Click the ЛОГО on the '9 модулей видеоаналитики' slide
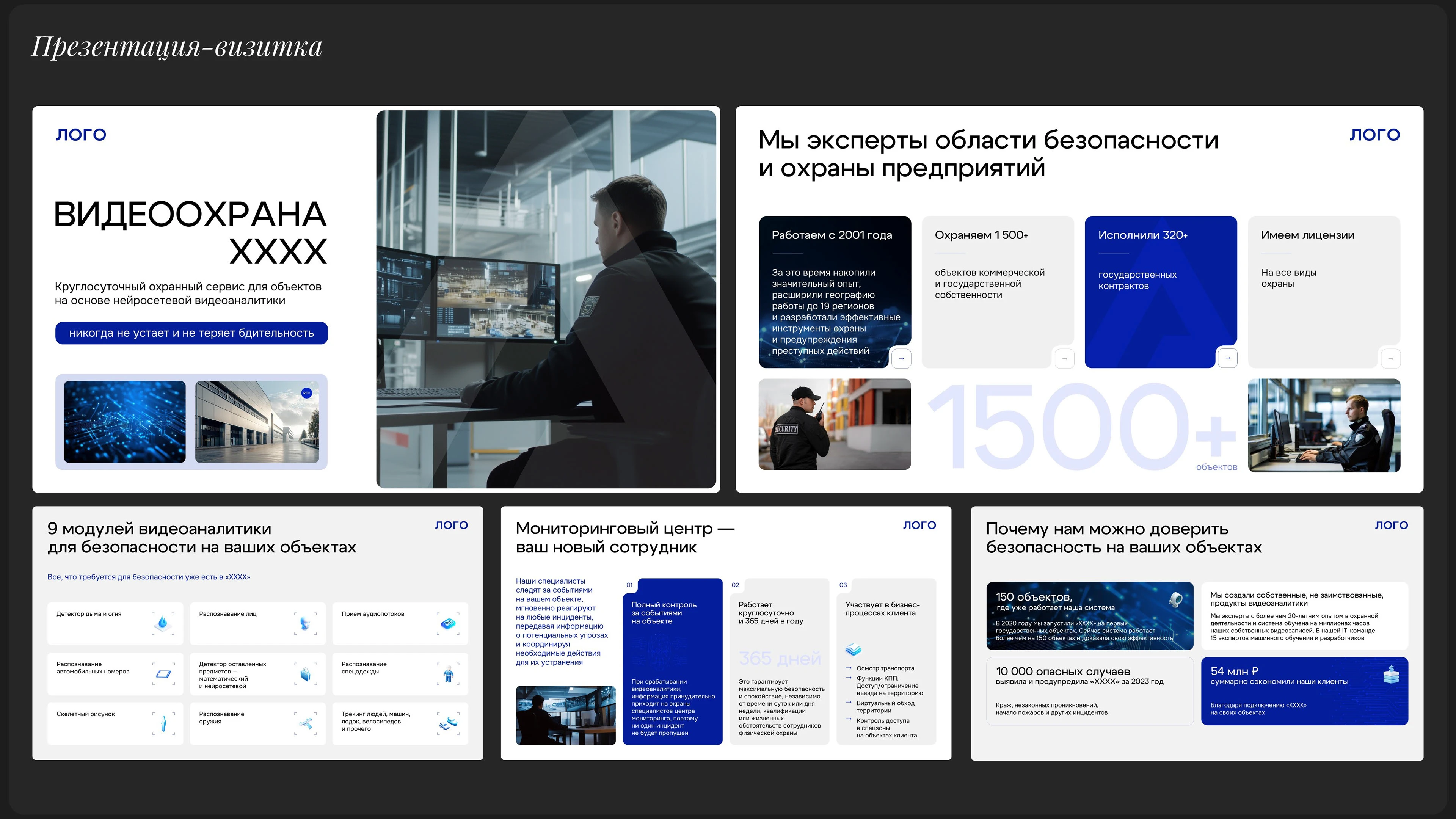The image size is (1456, 819). (x=452, y=525)
